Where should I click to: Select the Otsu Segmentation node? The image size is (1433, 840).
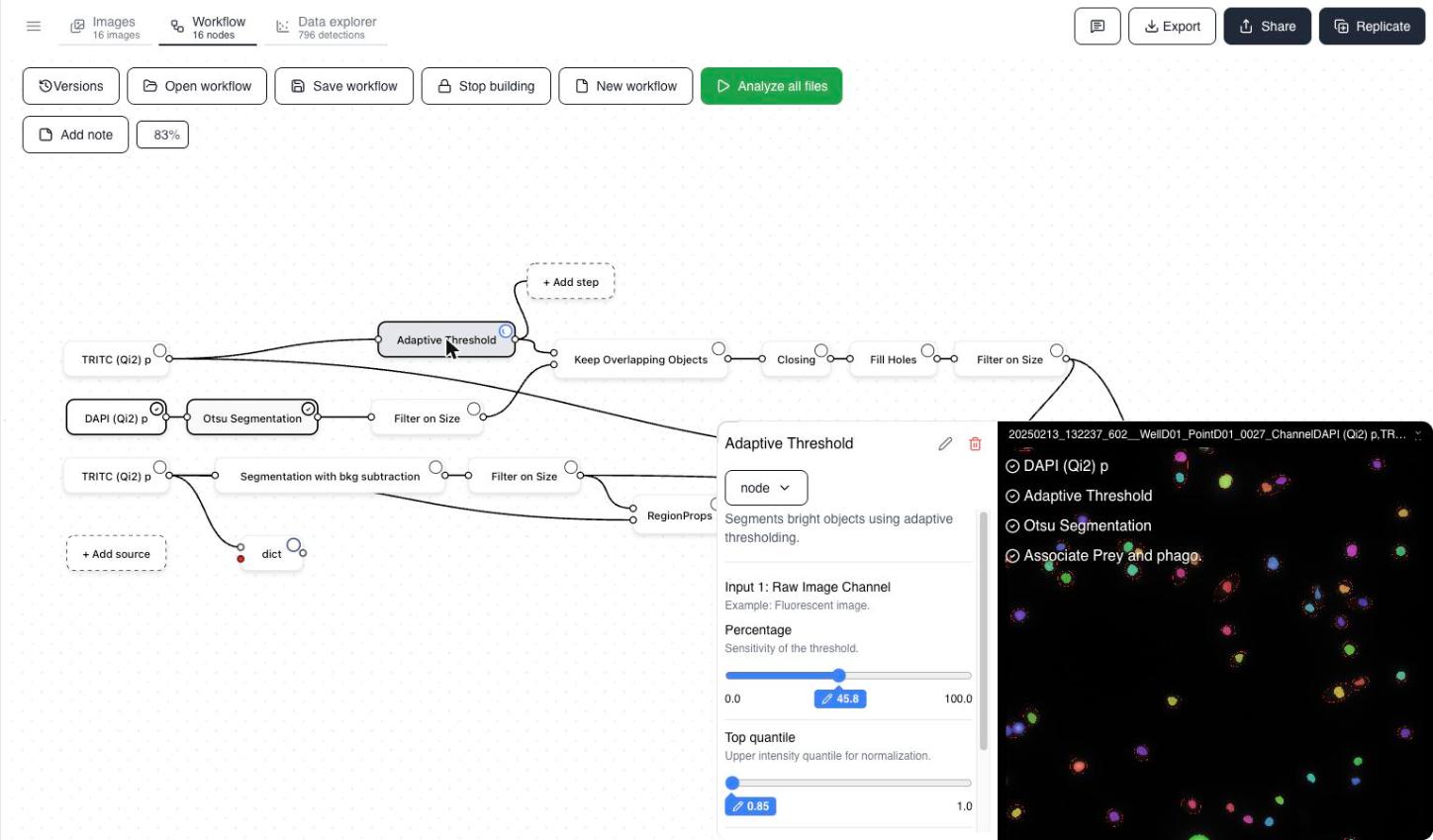[252, 418]
